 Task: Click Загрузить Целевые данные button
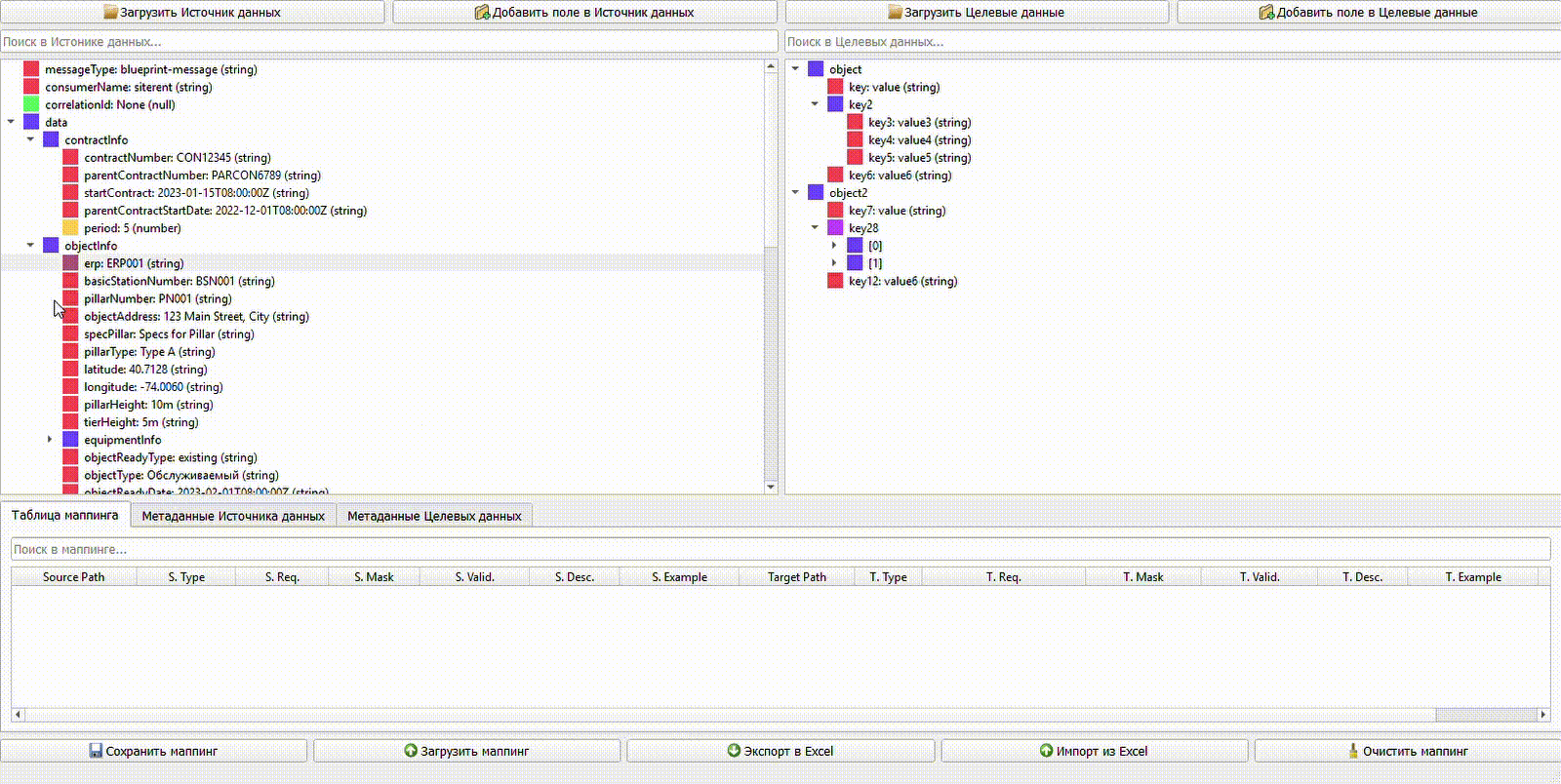(977, 12)
